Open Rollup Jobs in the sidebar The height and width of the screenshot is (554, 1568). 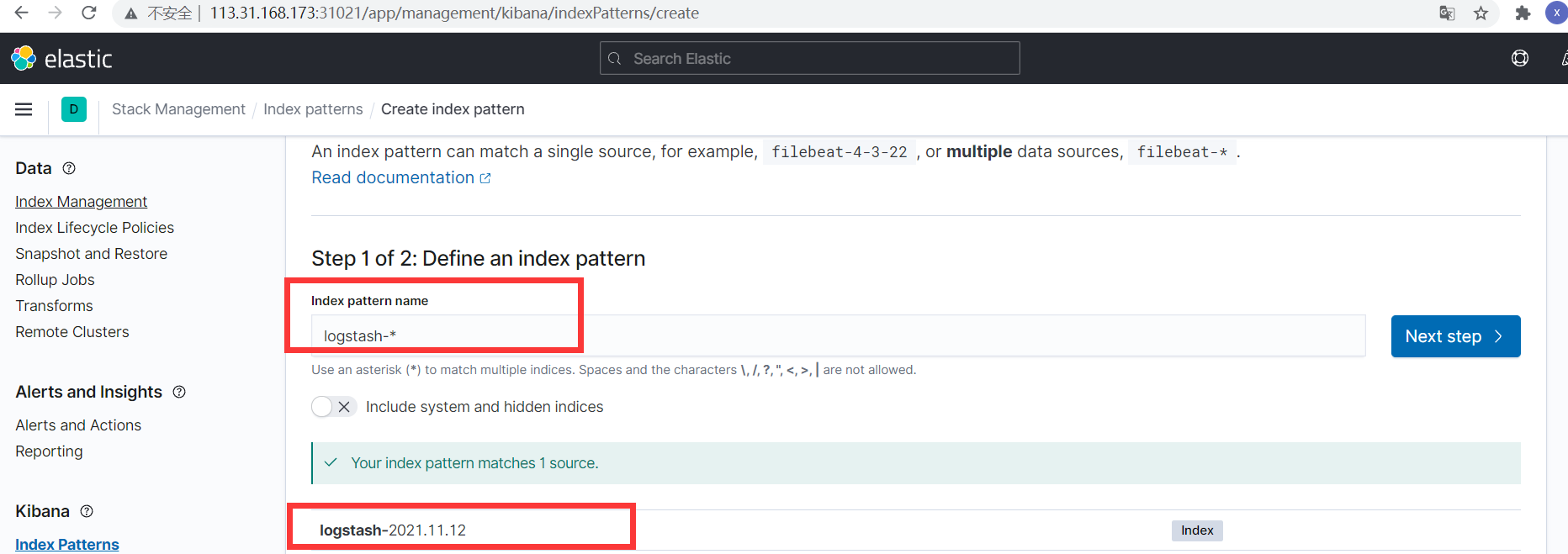(55, 280)
